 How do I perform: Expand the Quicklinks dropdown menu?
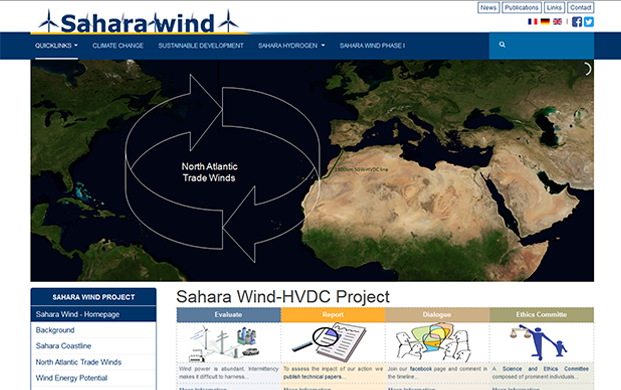point(56,46)
